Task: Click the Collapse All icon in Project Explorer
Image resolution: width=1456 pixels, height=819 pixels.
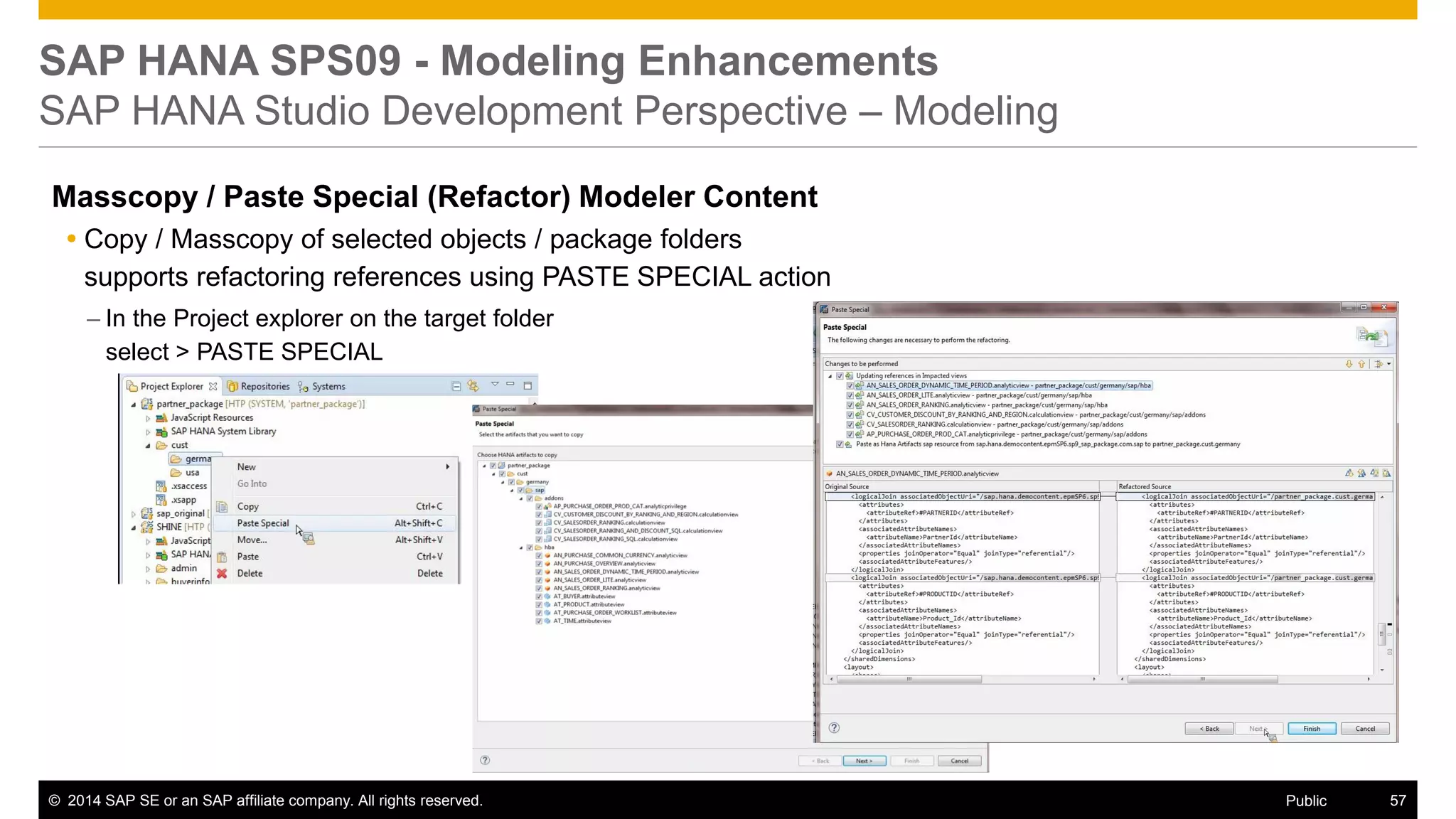Action: [456, 386]
